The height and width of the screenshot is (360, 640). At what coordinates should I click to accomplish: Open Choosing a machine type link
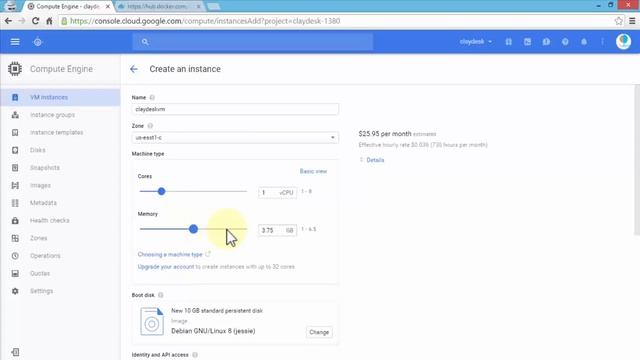(170, 254)
